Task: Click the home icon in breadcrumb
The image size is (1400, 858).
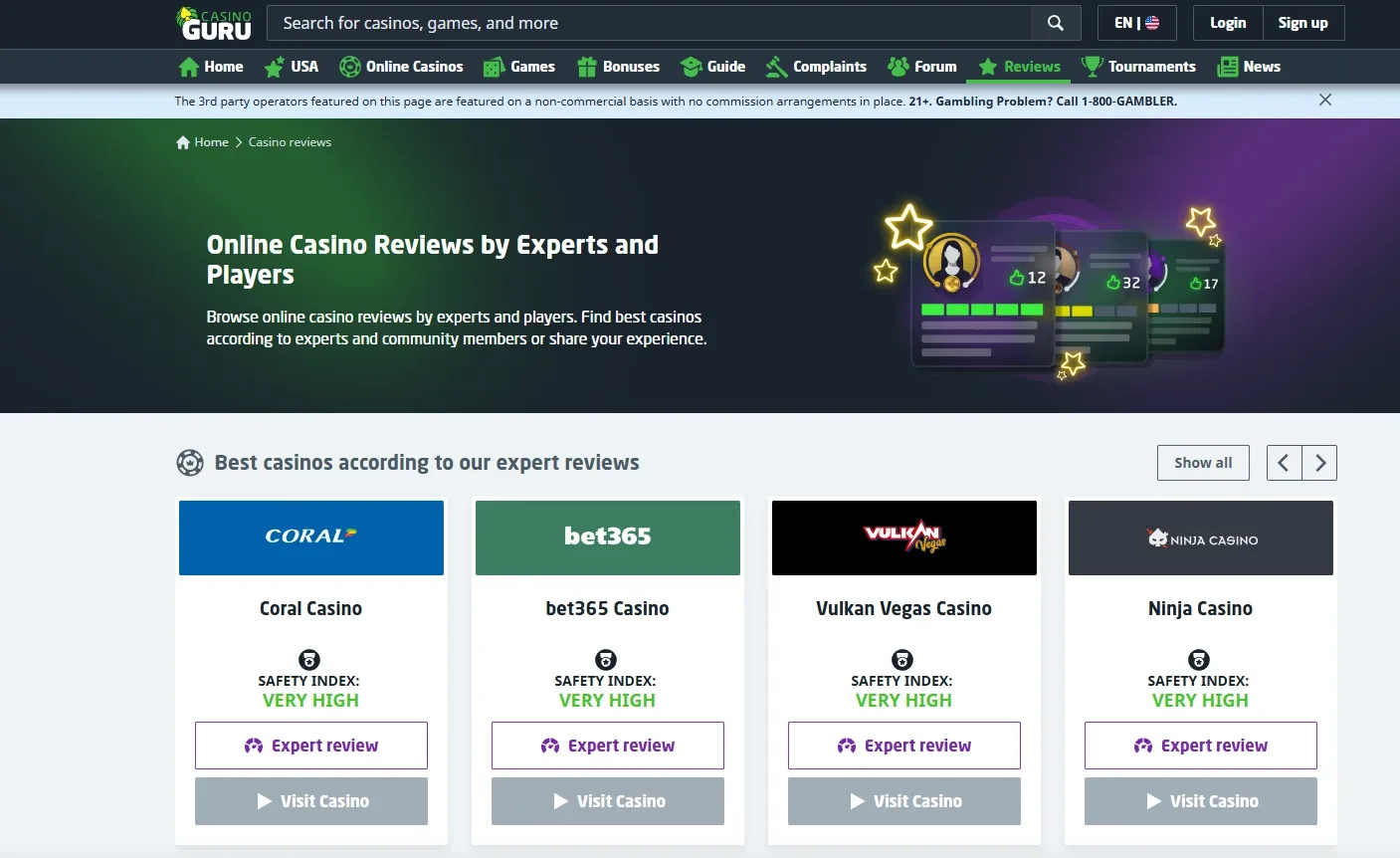Action: click(x=183, y=142)
